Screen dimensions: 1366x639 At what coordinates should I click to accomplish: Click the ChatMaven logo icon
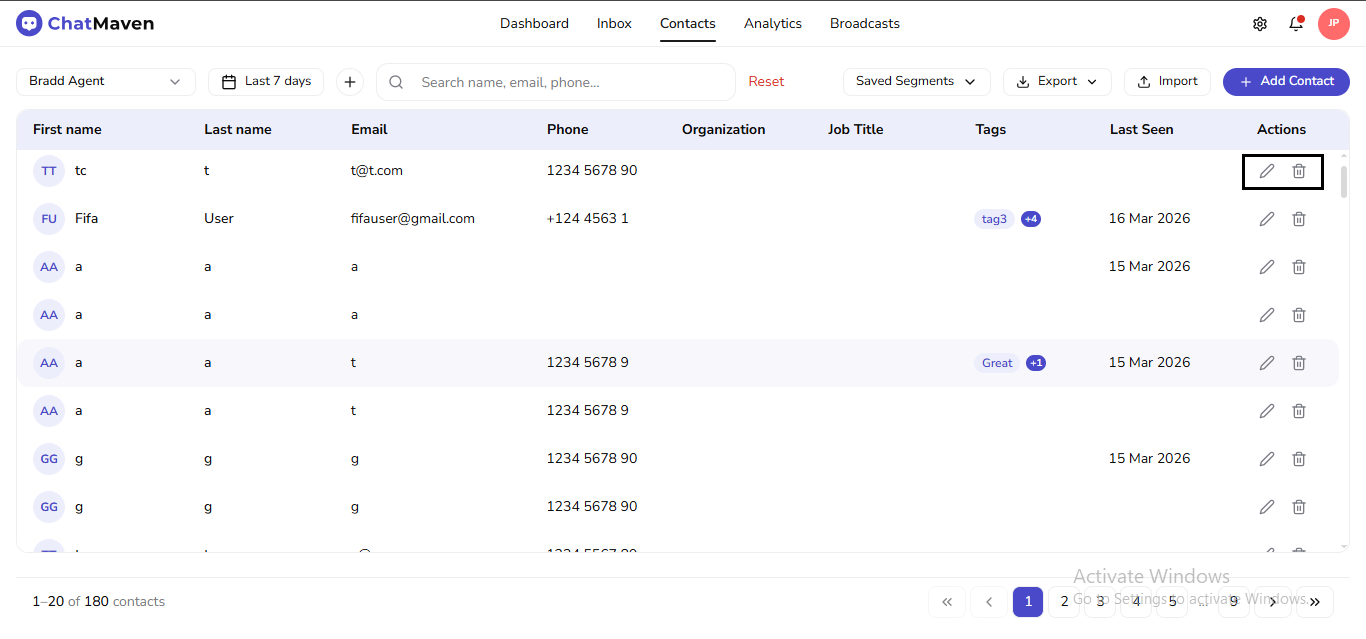click(29, 22)
